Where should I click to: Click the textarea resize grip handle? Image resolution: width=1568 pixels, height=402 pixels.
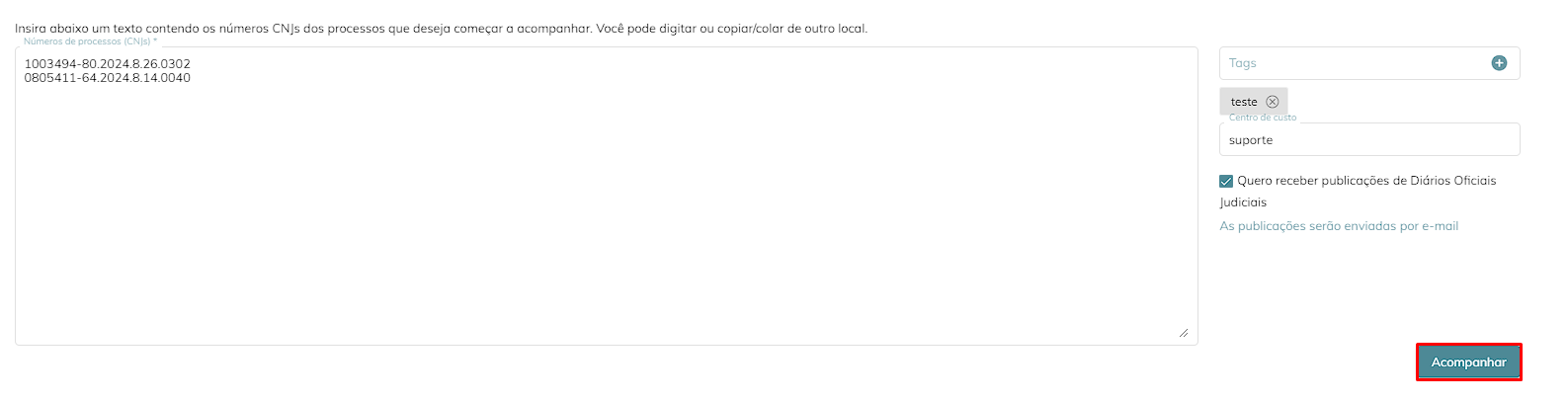1184,333
